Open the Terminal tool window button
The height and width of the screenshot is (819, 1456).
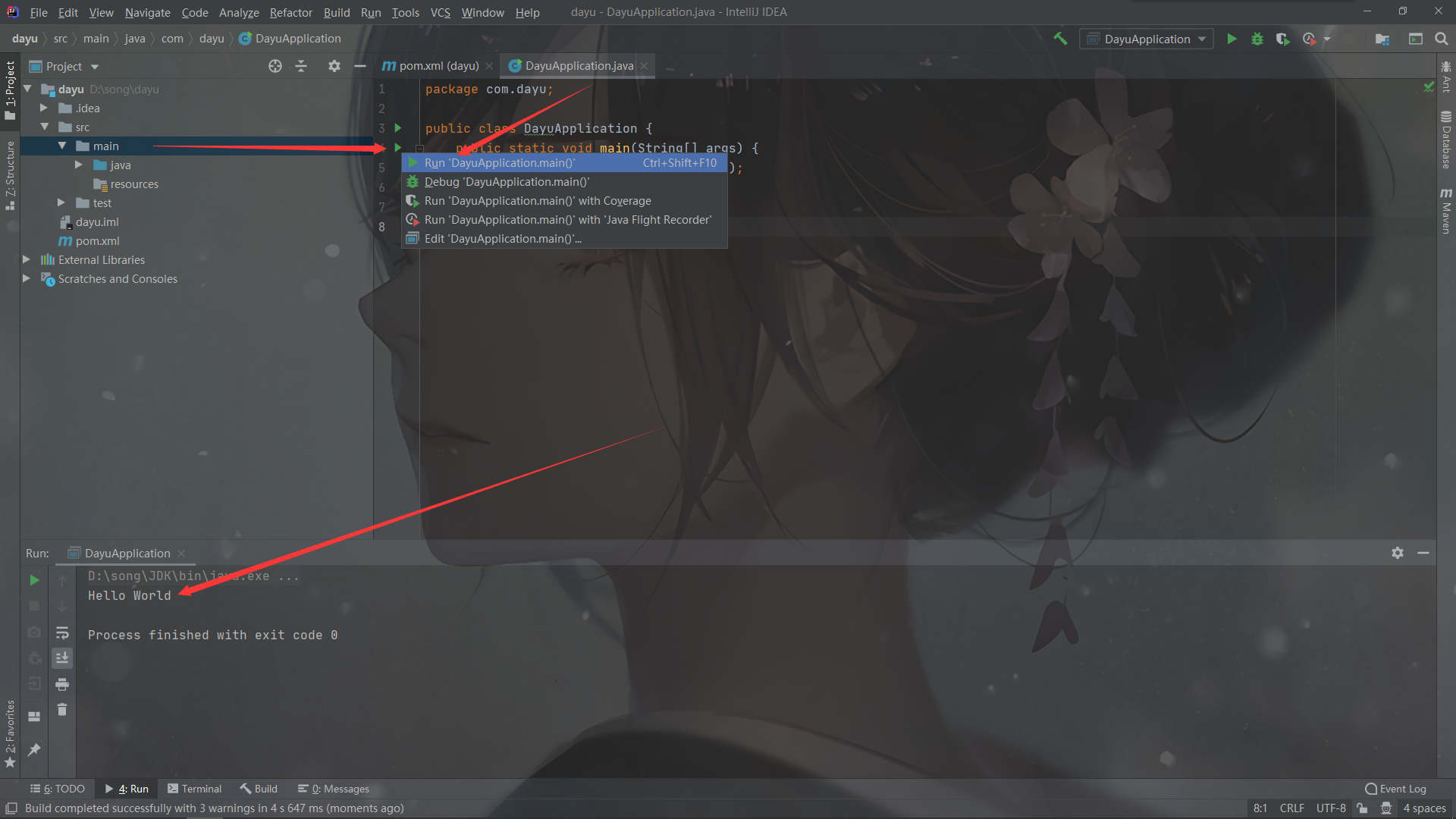(x=195, y=789)
